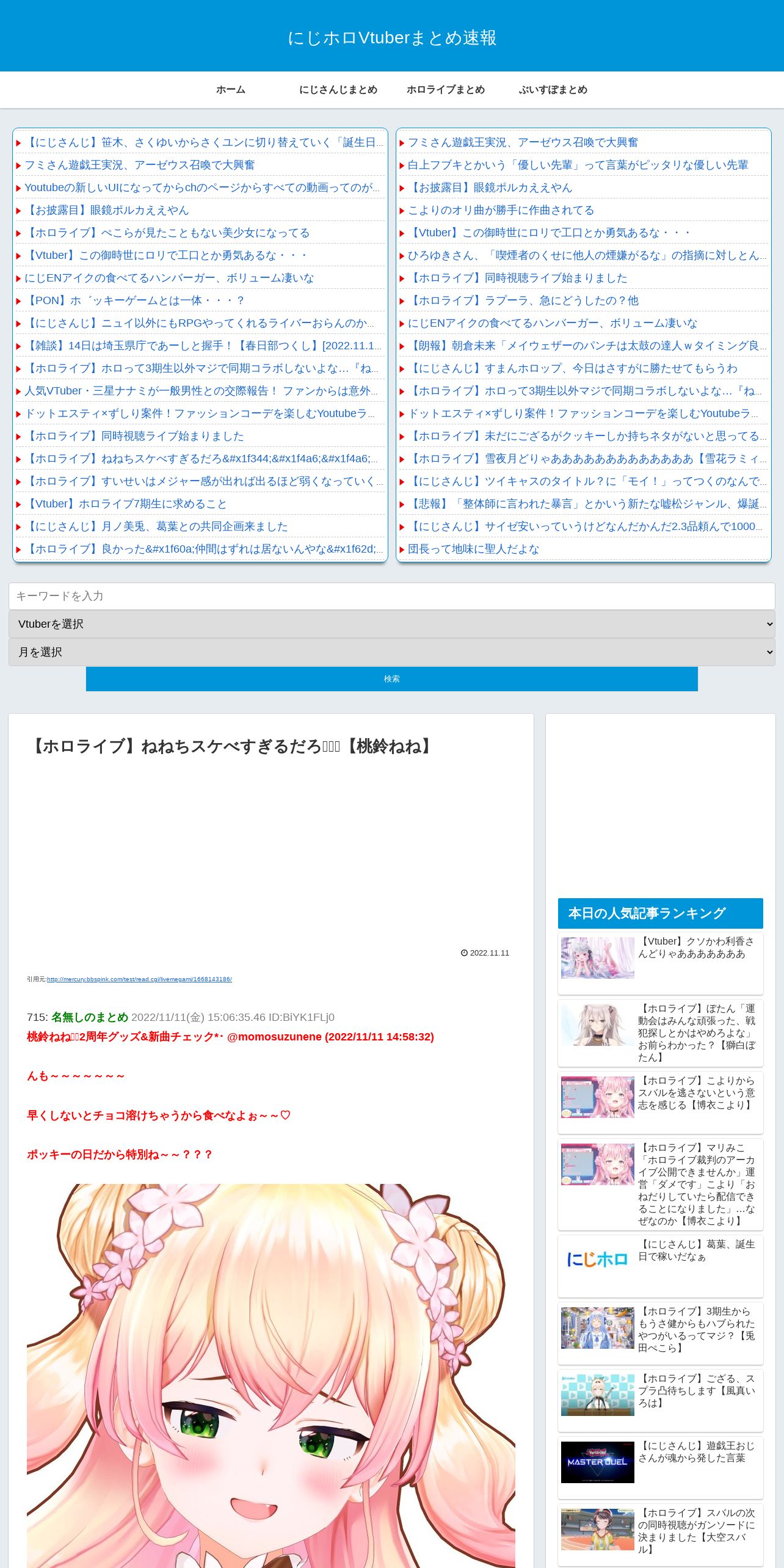Open MASTER DUEL thumbnail in ranking
The height and width of the screenshot is (1568, 784).
coord(598,1462)
